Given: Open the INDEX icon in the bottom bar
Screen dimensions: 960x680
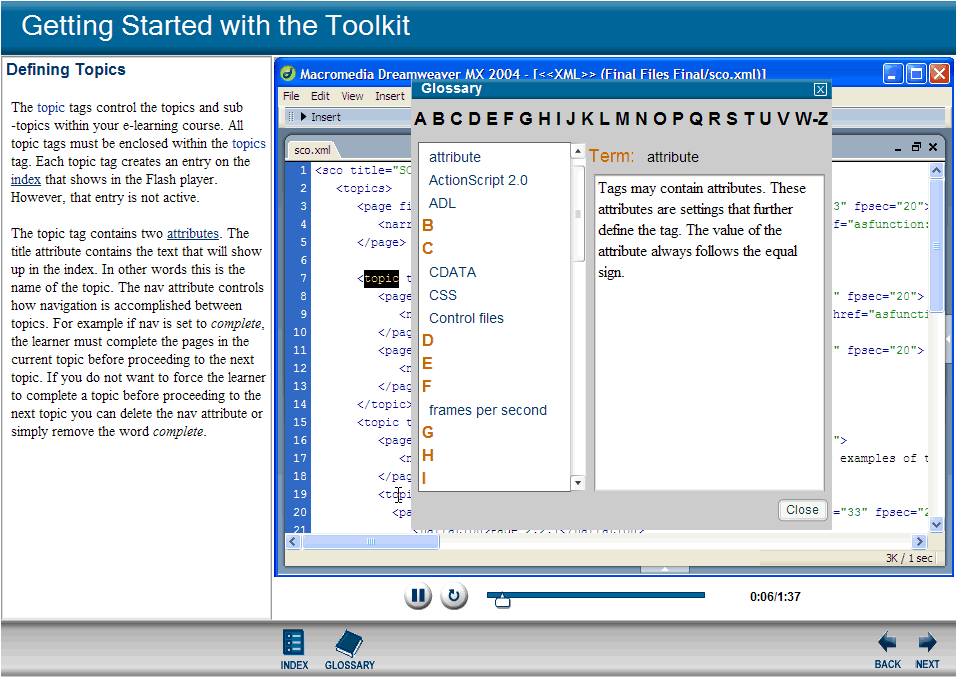Looking at the screenshot, I should (294, 651).
